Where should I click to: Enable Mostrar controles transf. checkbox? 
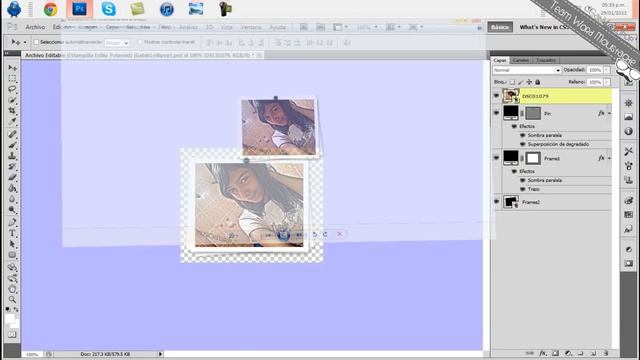point(140,42)
